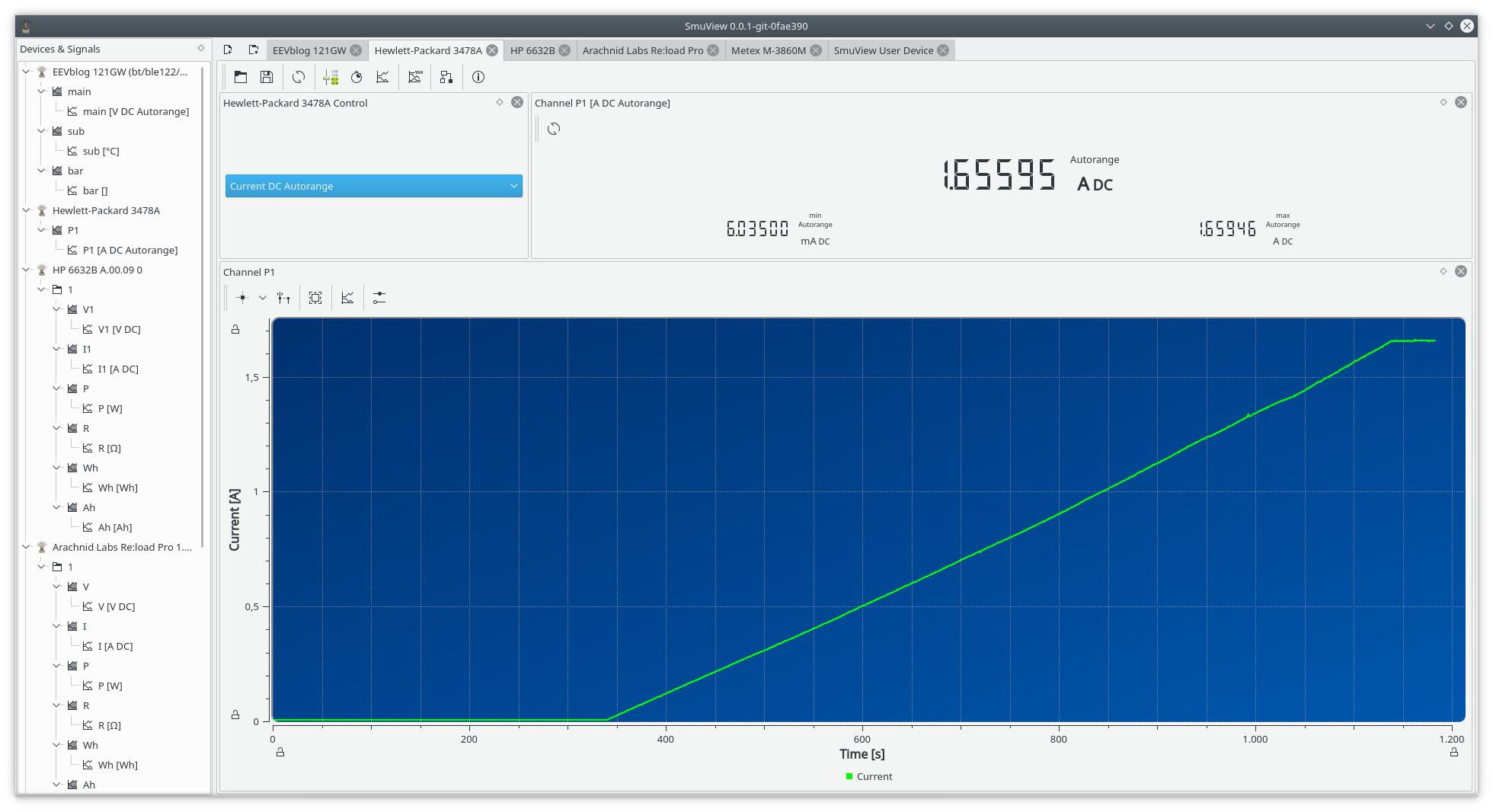The width and height of the screenshot is (1493, 812).
Task: Click the title bar minimize chevron
Action: 1431,26
